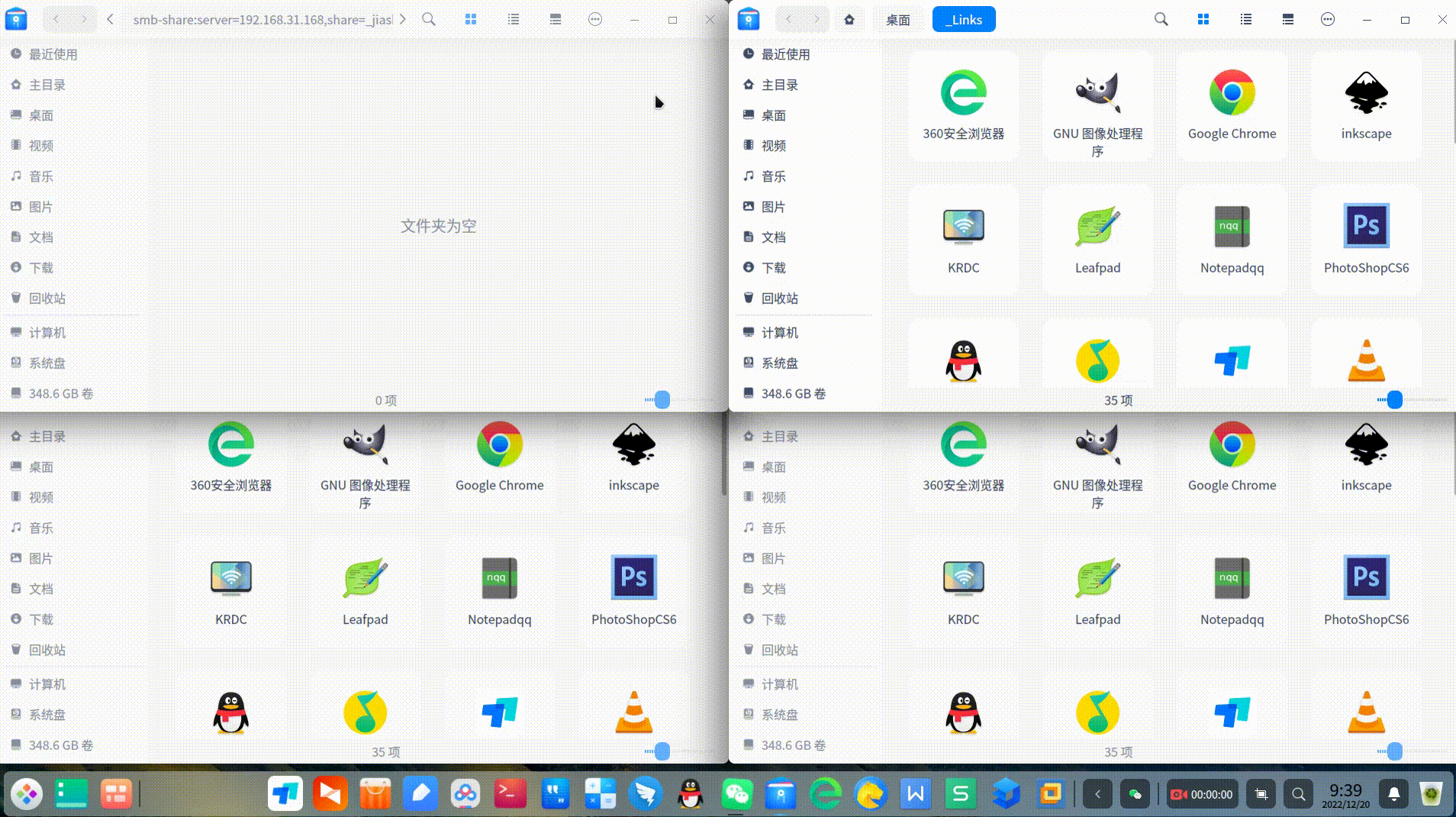Adjust zoom slider in bottom-left window
1456x817 pixels.
click(x=662, y=751)
